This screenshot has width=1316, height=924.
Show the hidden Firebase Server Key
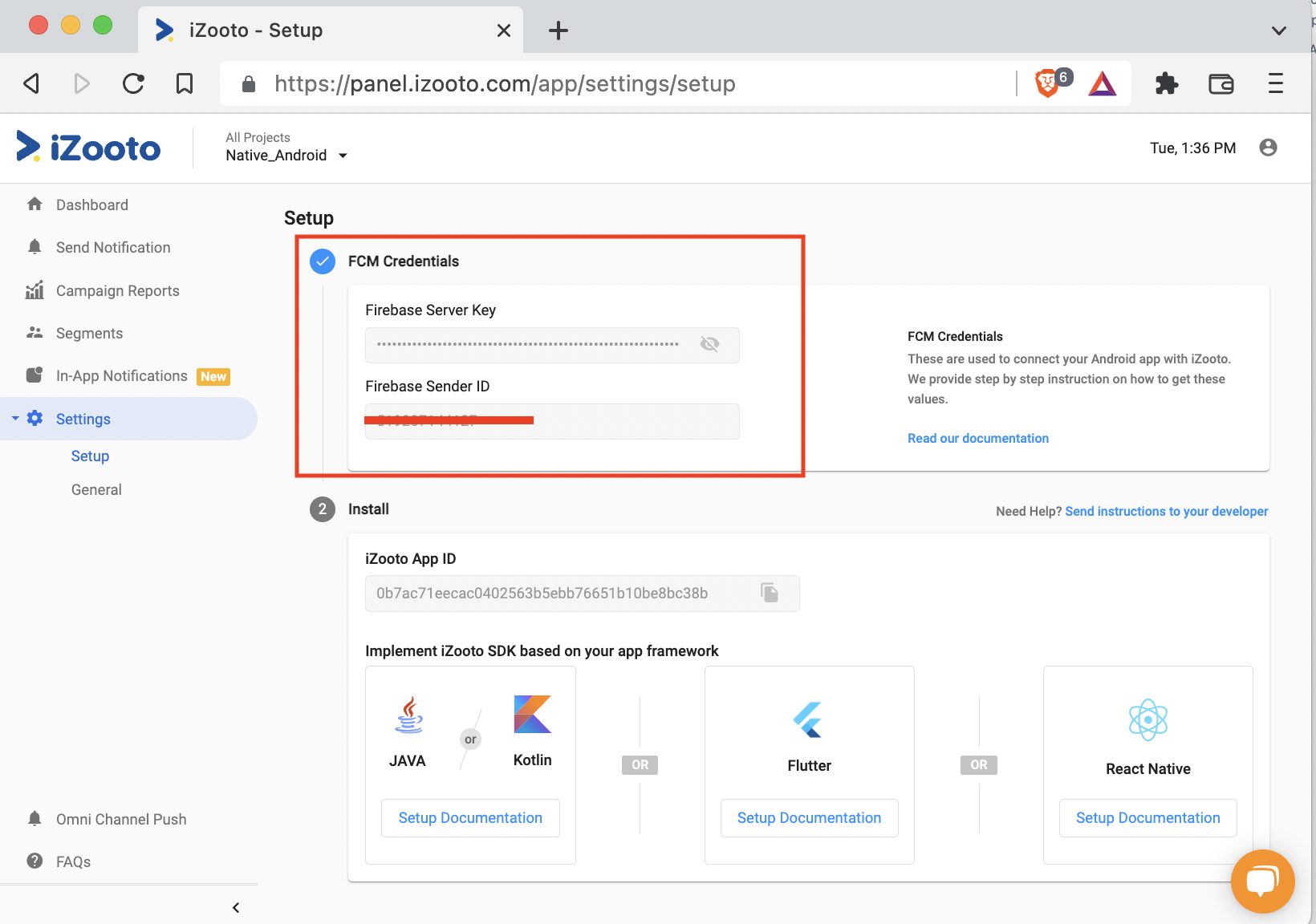(x=709, y=345)
